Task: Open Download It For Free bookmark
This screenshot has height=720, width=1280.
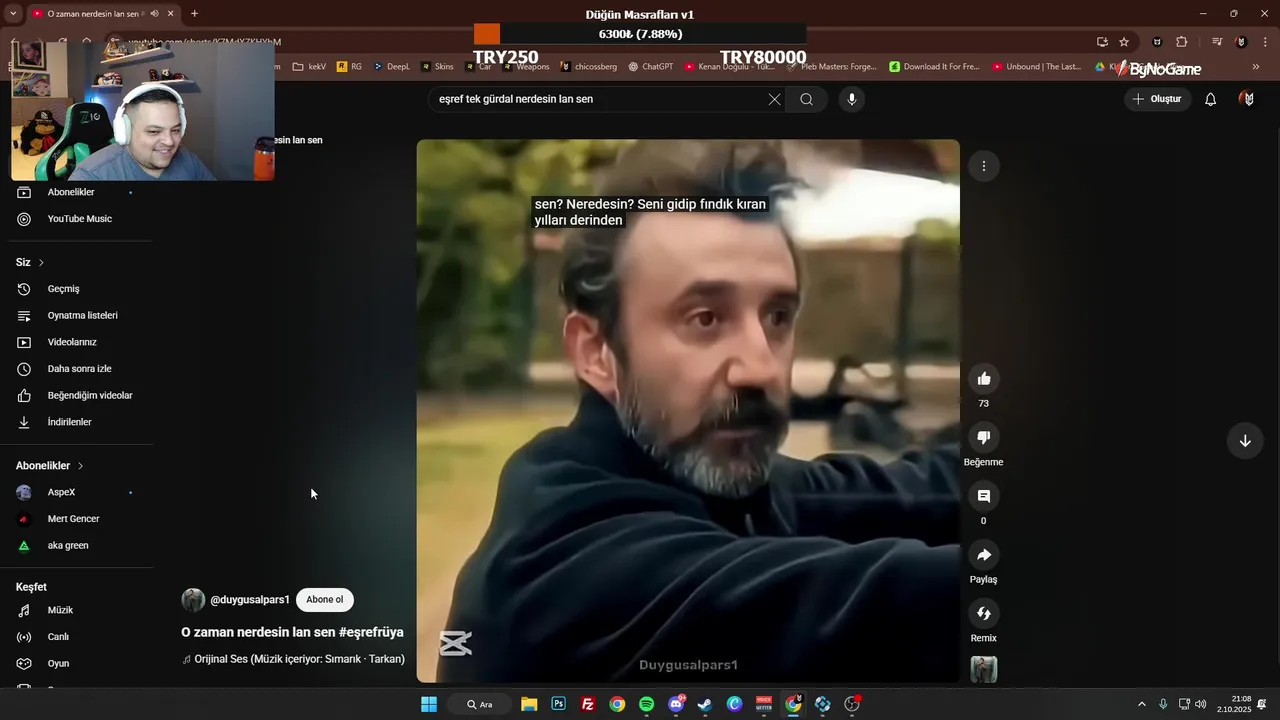Action: pyautogui.click(x=935, y=67)
